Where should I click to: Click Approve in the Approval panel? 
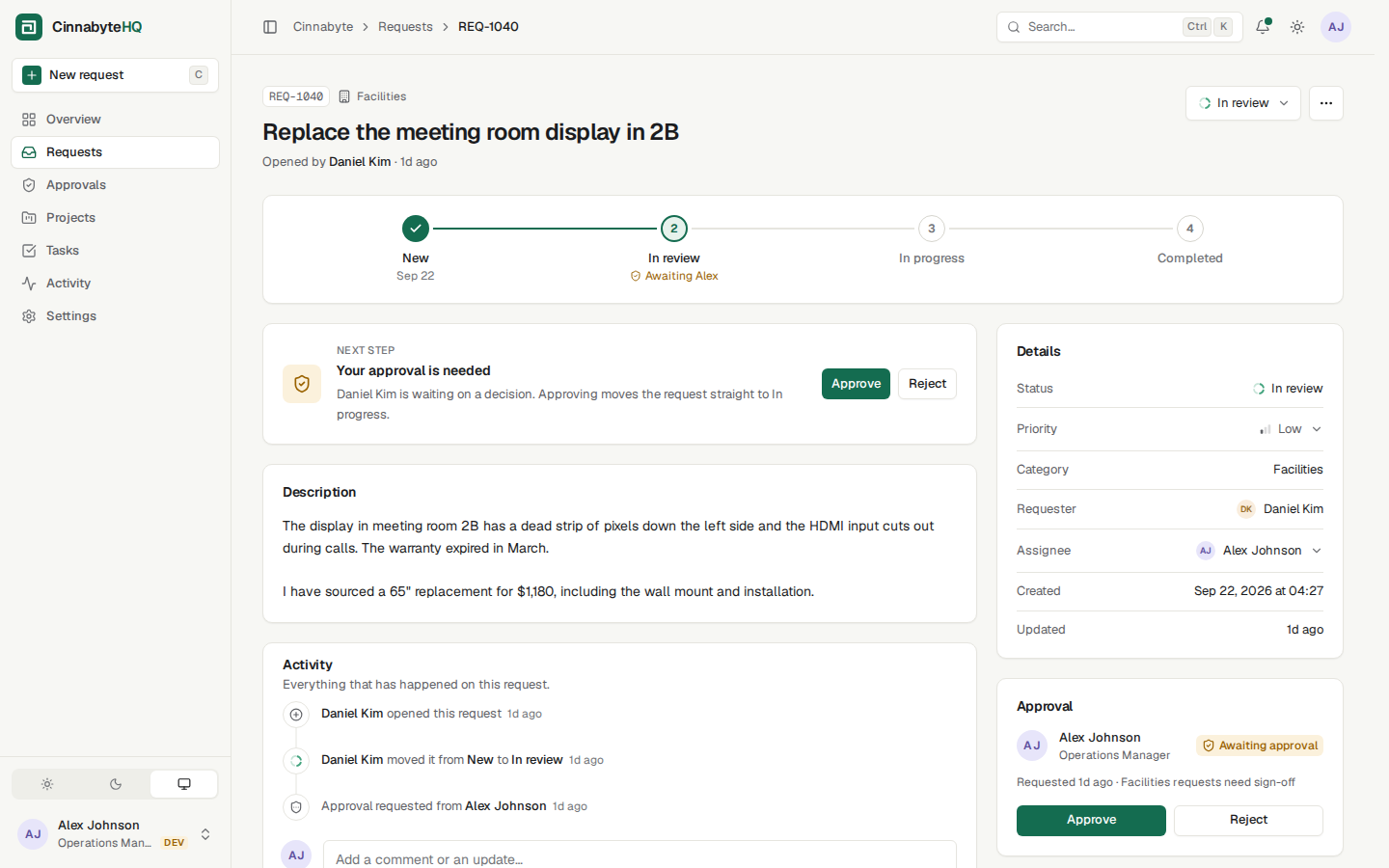1091,821
